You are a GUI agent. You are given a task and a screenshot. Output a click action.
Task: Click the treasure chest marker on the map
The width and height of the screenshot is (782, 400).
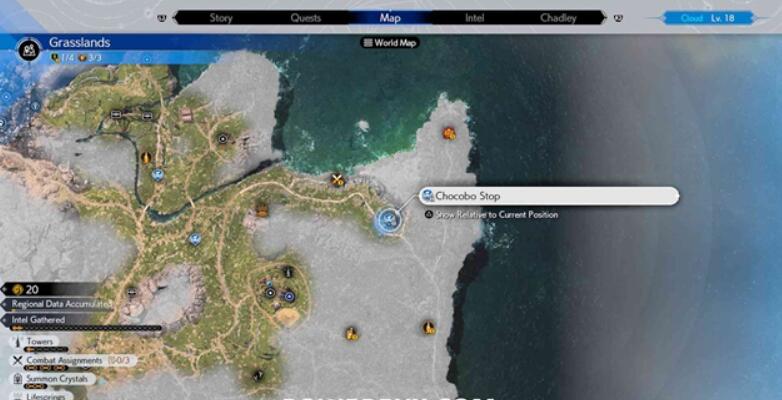(262, 210)
